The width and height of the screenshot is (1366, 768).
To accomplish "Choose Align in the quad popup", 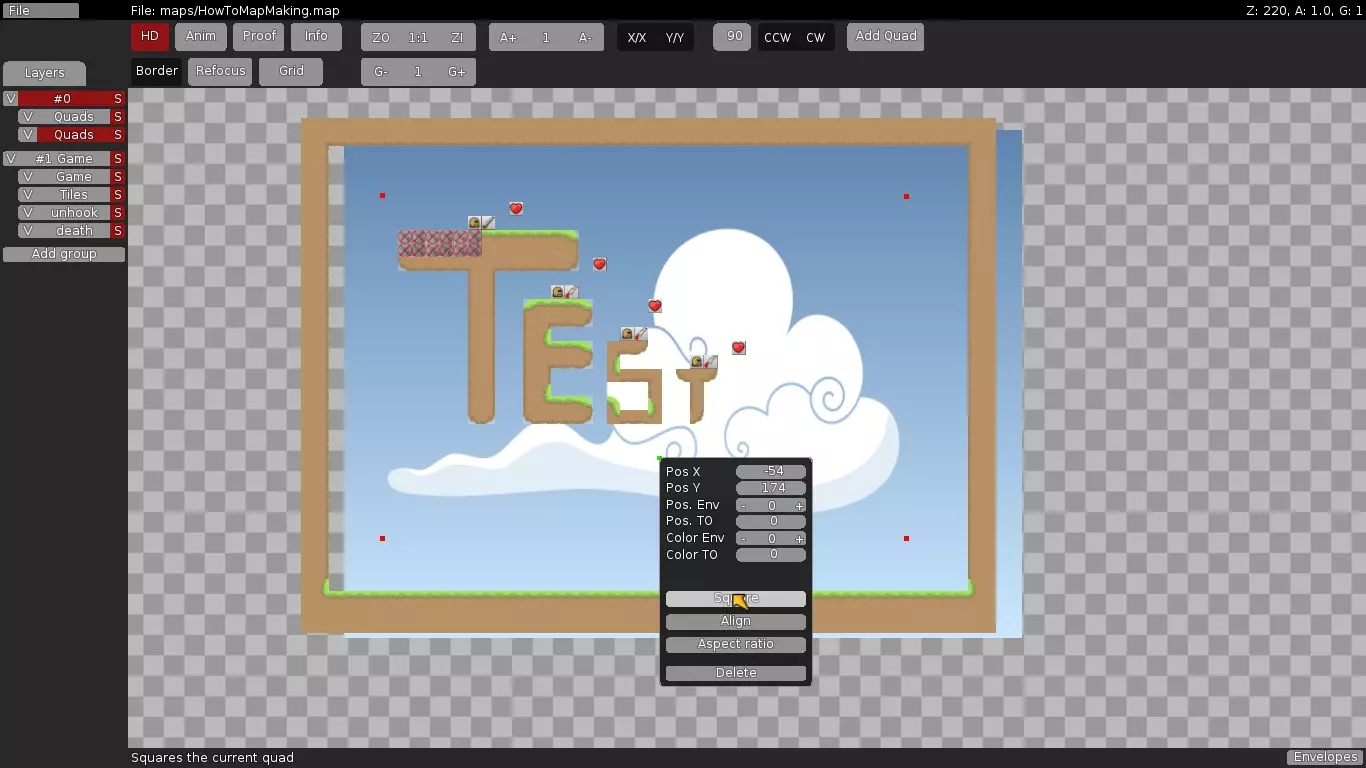I will pyautogui.click(x=736, y=622).
